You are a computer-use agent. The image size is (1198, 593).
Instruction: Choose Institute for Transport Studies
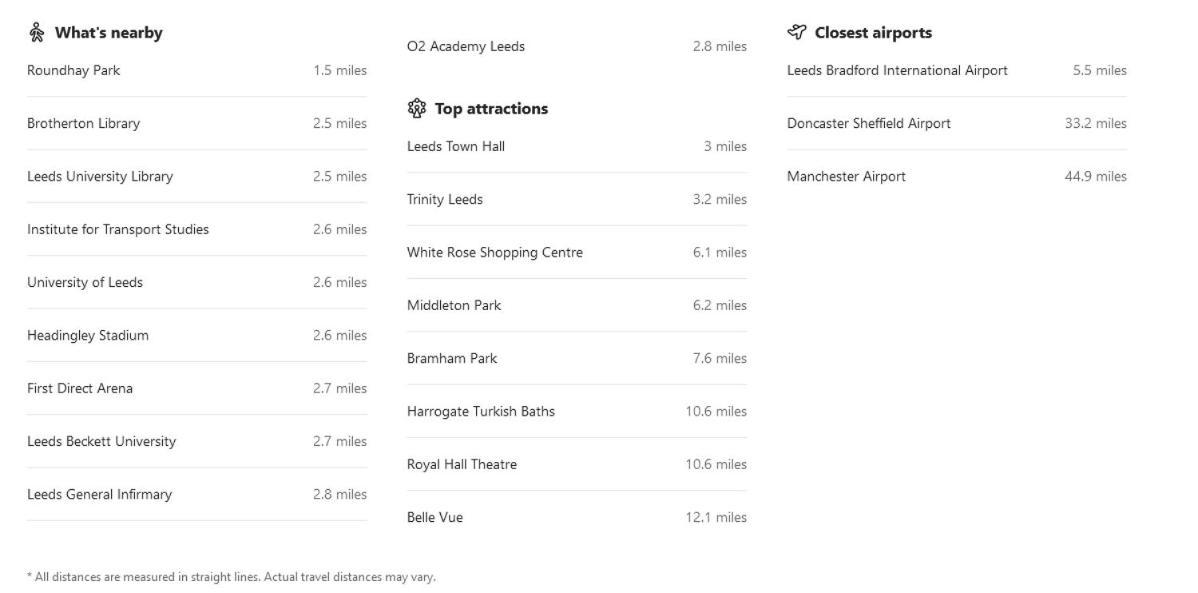(196, 229)
